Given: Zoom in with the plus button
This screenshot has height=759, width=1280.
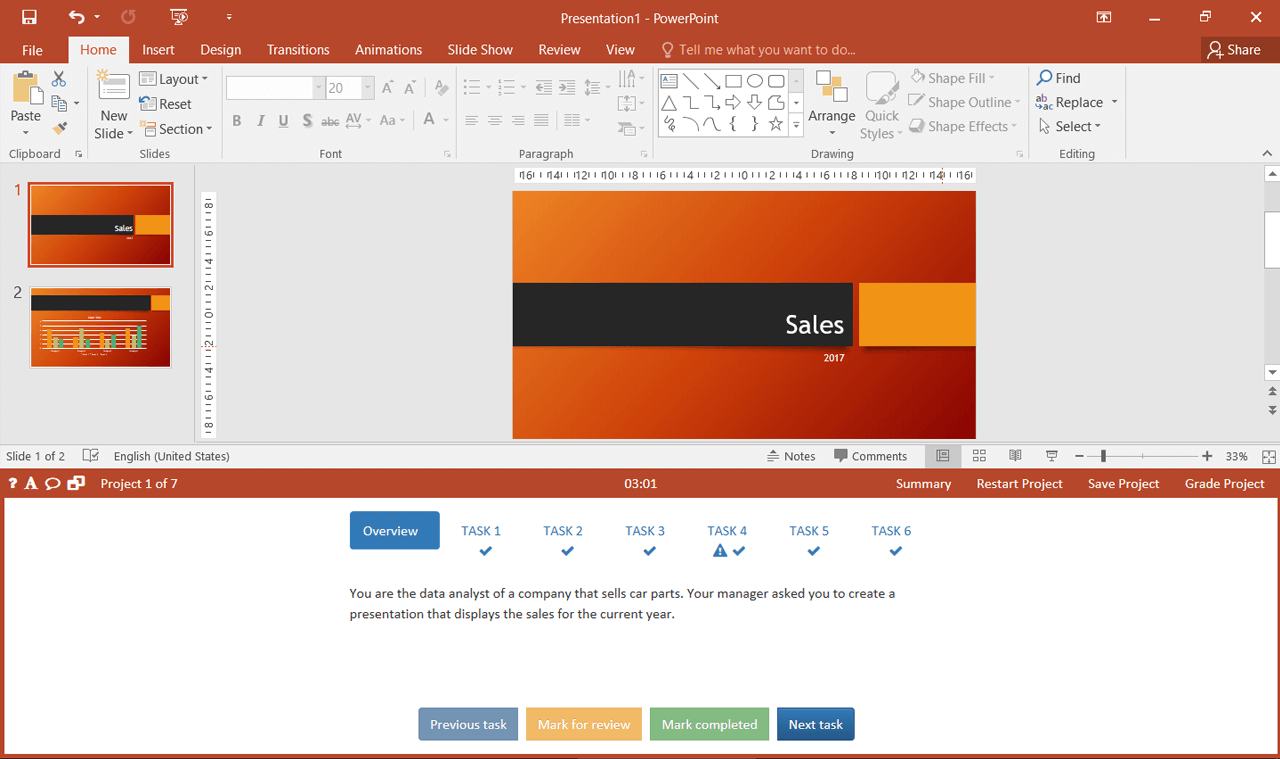Looking at the screenshot, I should pyautogui.click(x=1207, y=456).
